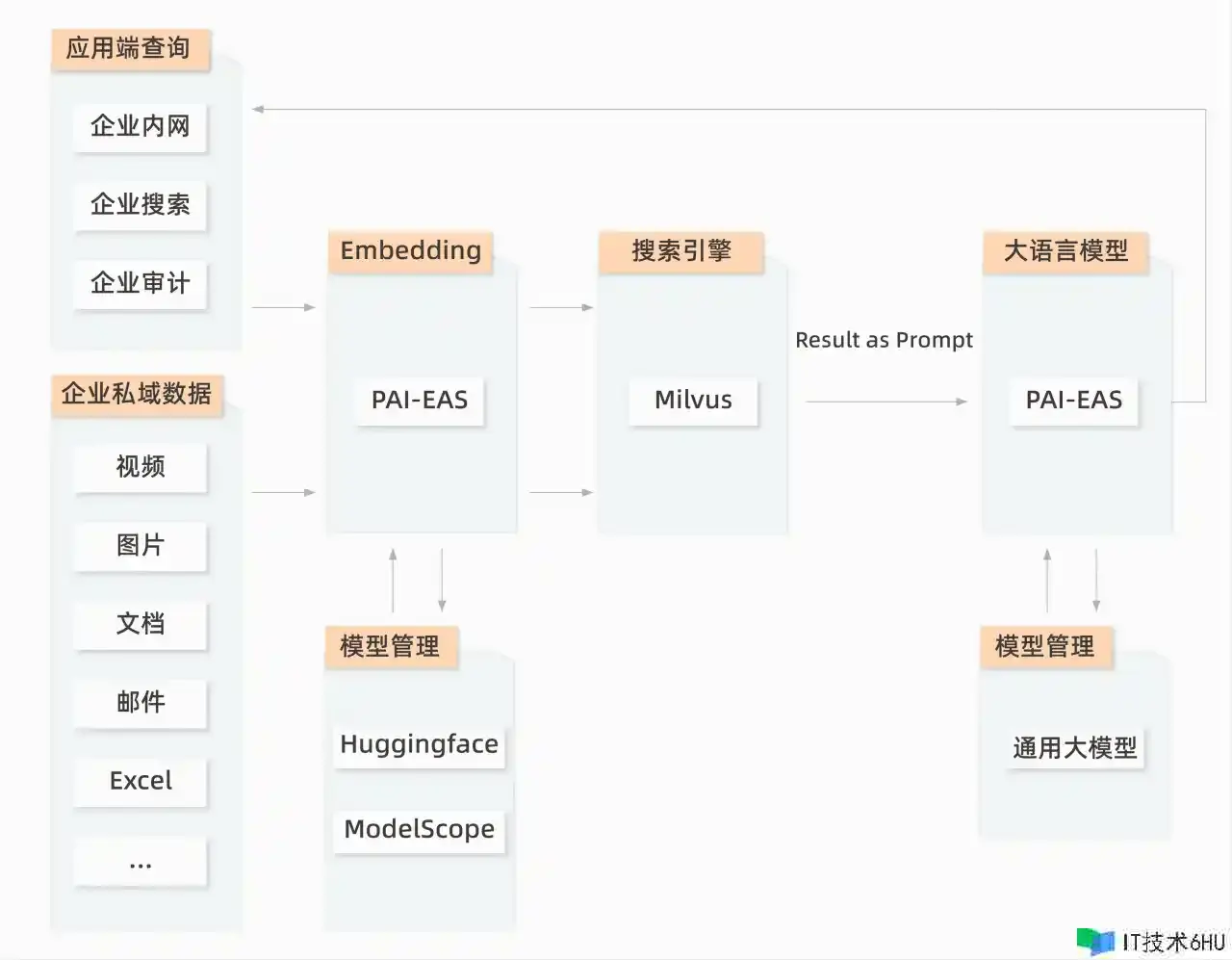
Task: Click the ellipsis box under Excel
Action: pos(141,860)
